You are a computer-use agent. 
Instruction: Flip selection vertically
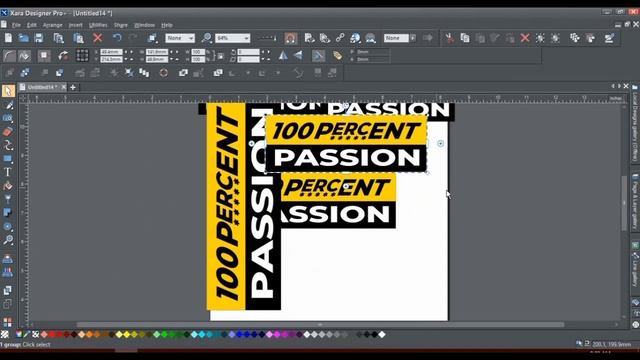coord(298,55)
